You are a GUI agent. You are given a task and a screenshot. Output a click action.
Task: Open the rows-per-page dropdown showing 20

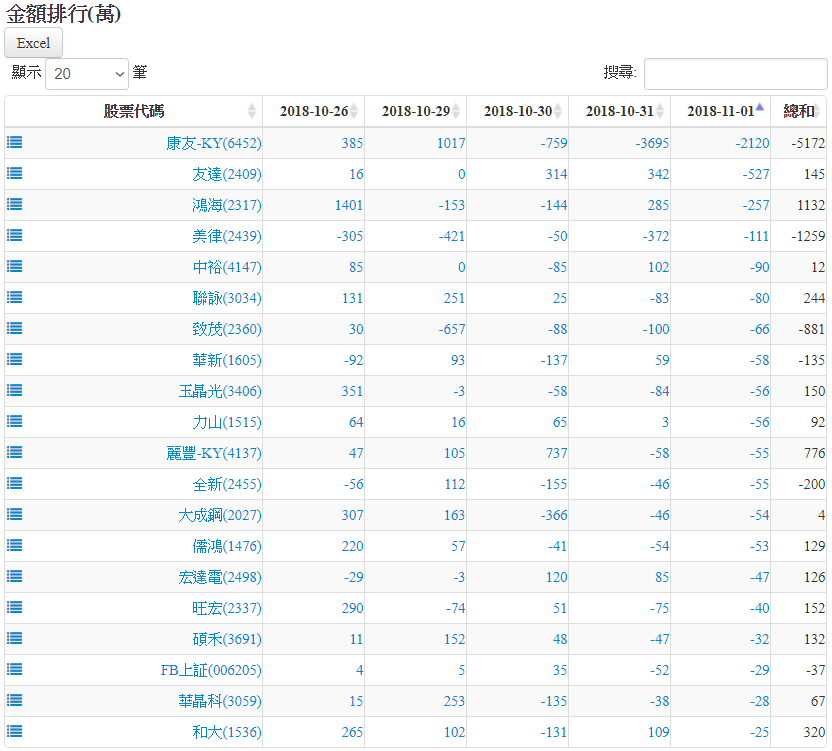click(x=87, y=74)
